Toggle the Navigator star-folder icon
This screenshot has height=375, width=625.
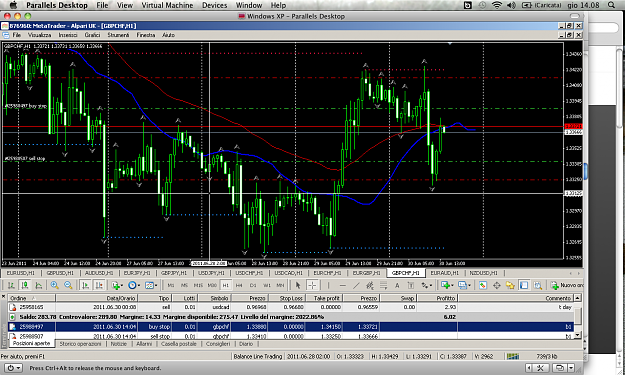click(510, 285)
